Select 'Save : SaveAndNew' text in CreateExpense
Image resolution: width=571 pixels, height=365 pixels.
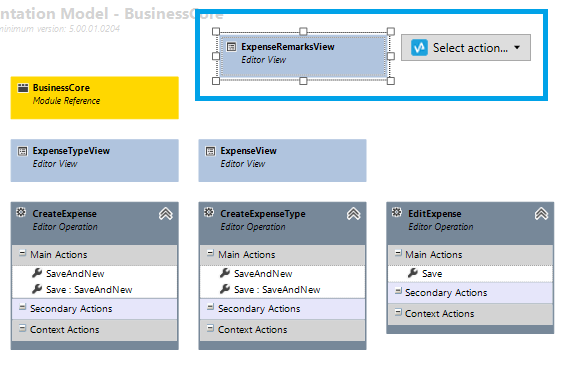(x=89, y=290)
